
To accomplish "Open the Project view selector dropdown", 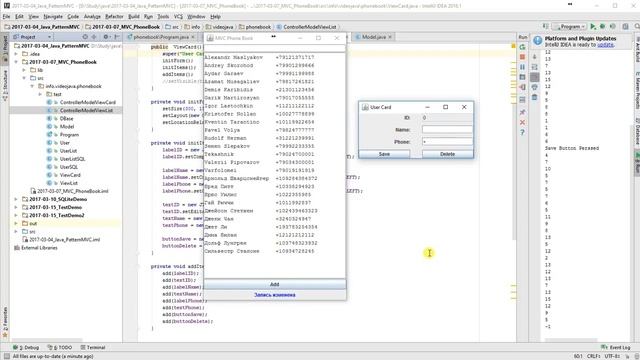I will coord(32,37).
